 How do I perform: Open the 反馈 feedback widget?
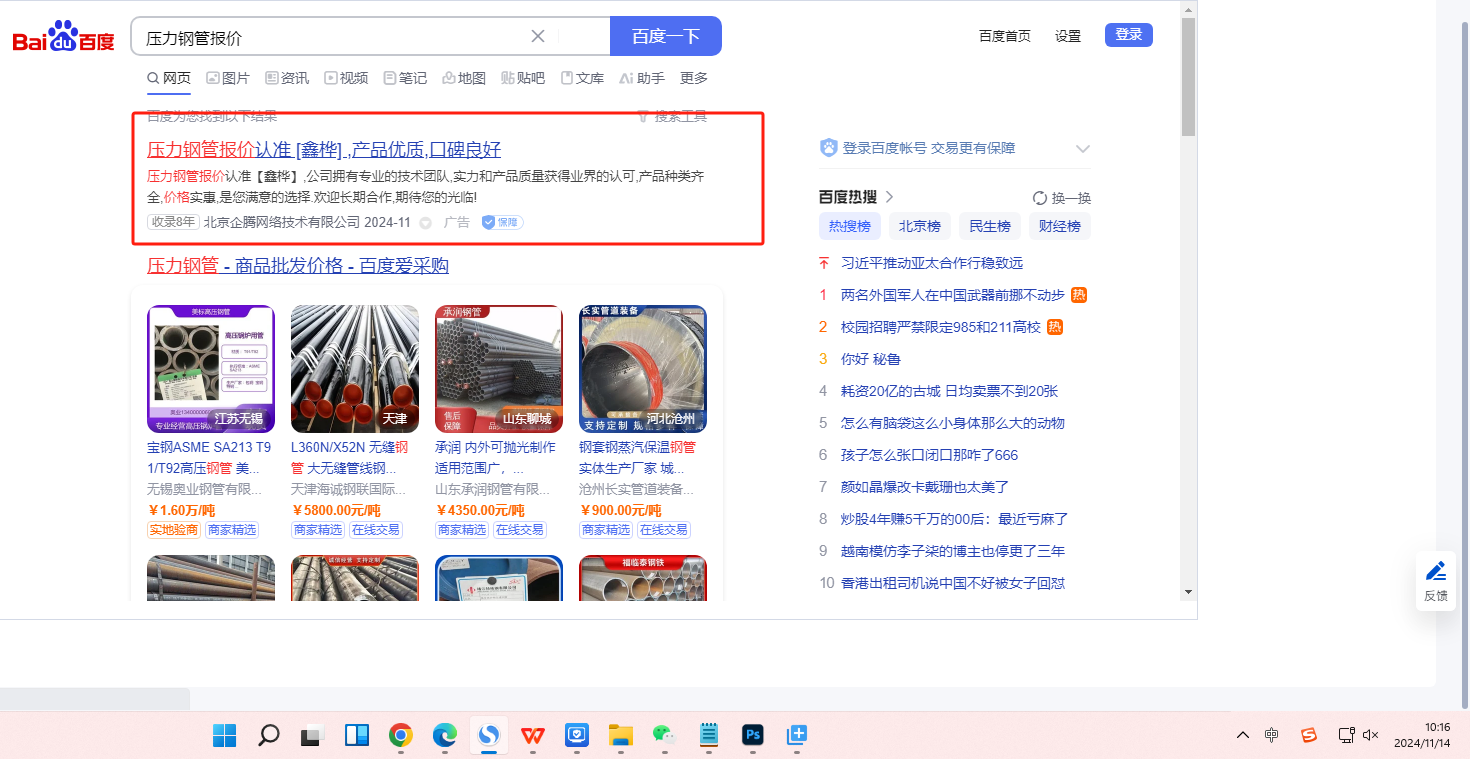click(x=1436, y=580)
